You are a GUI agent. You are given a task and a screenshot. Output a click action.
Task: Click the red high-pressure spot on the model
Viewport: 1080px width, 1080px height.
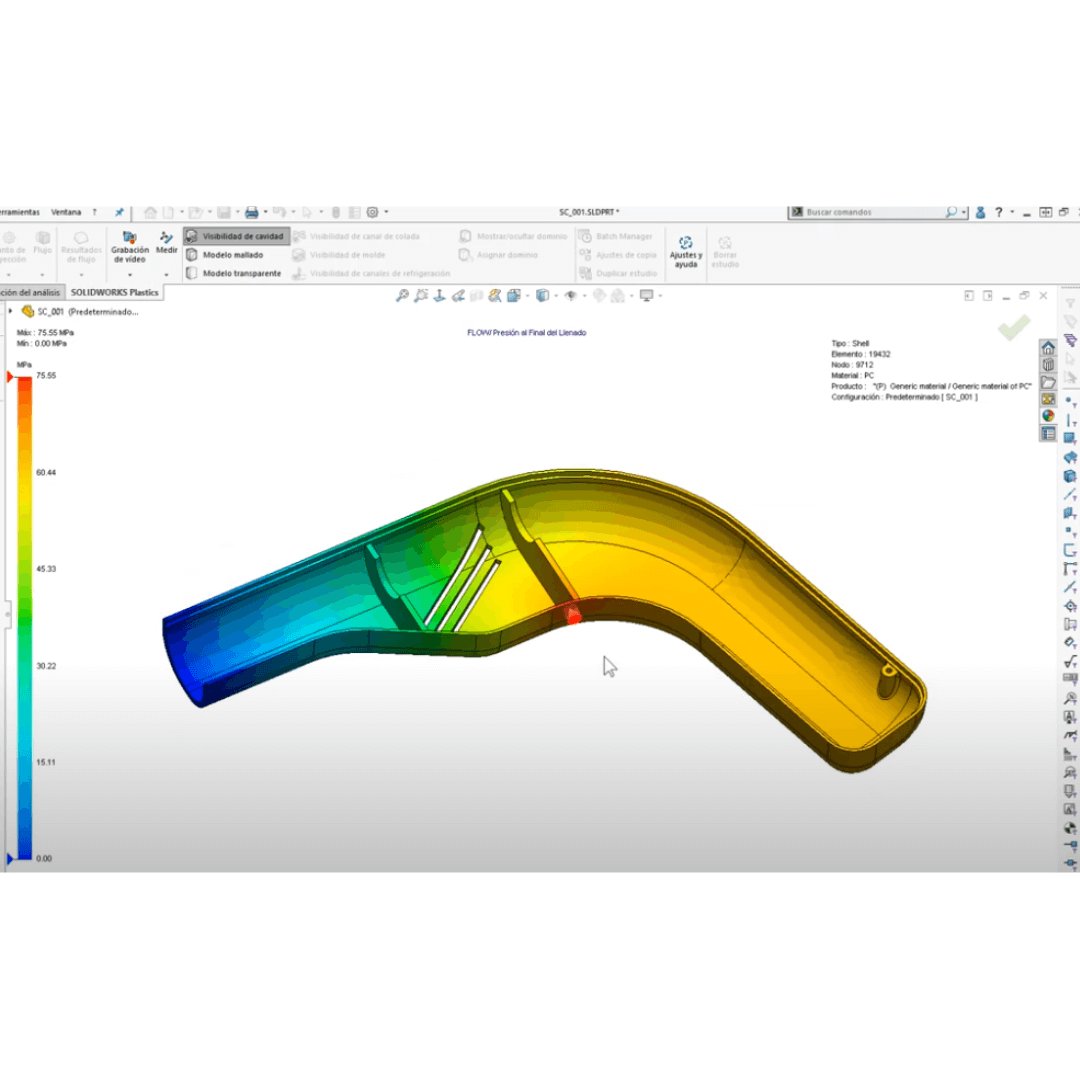click(x=573, y=614)
